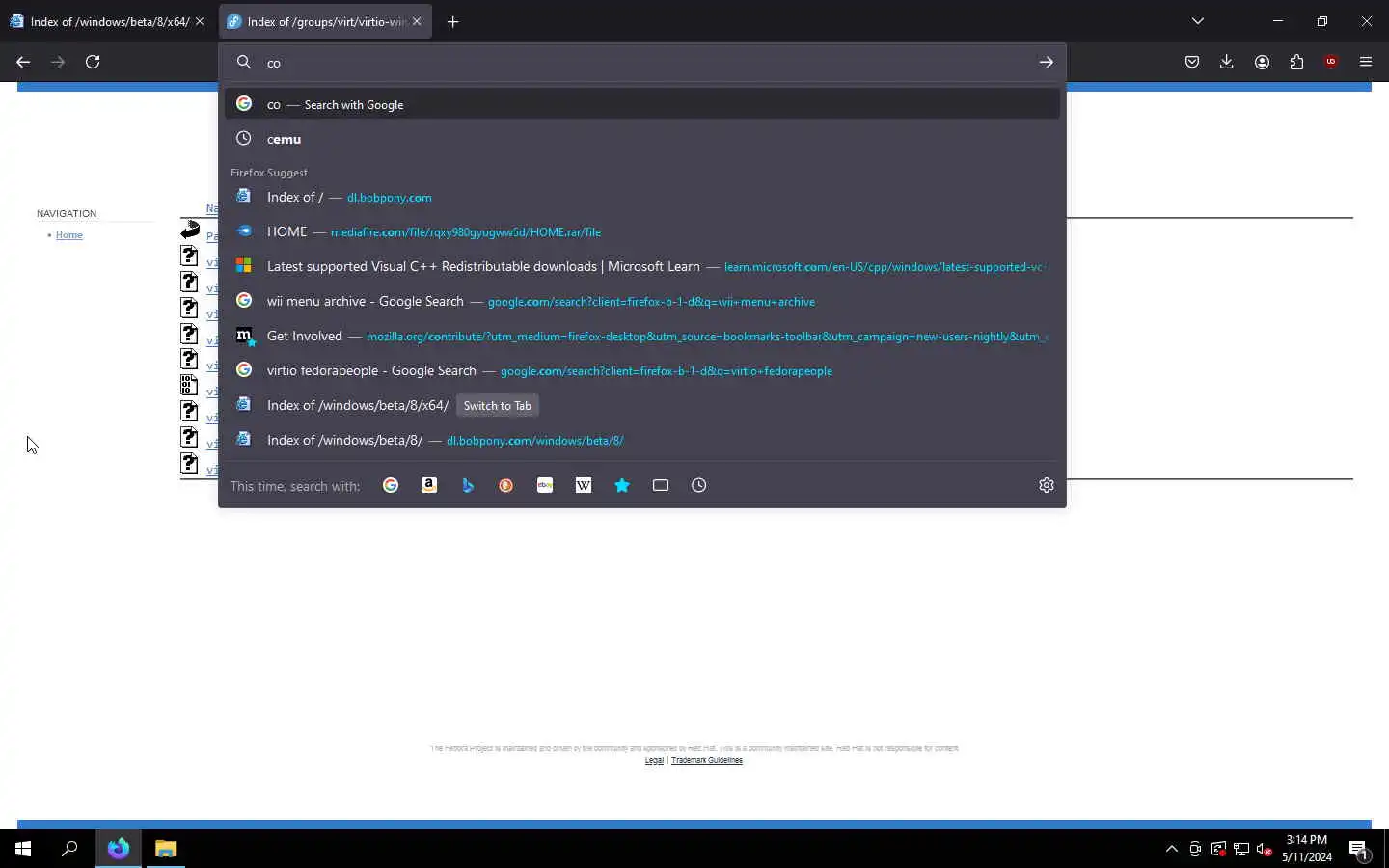Click the Home navigation link
The image size is (1389, 868).
tap(69, 235)
